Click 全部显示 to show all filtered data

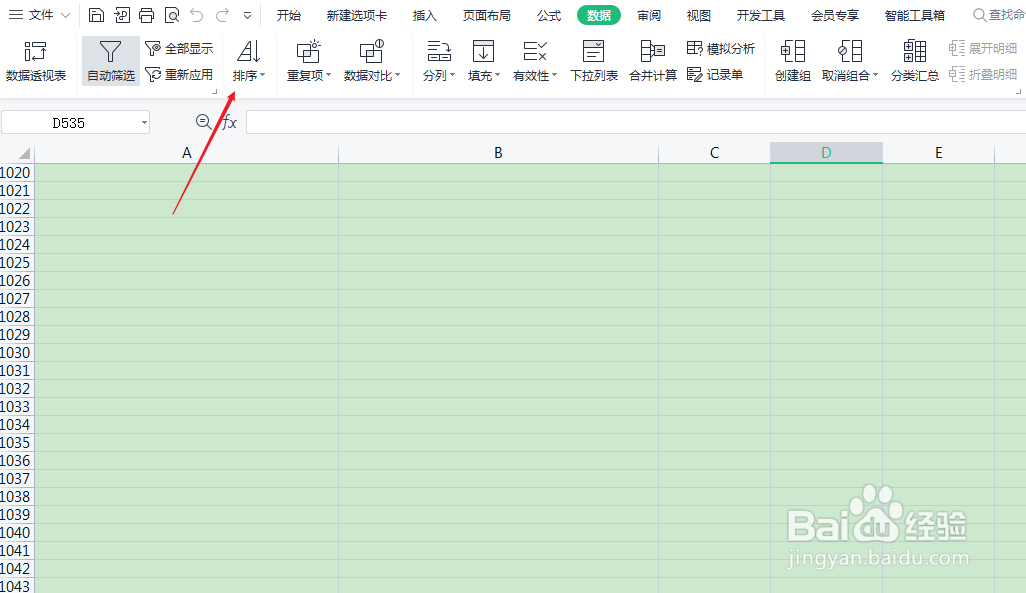point(178,47)
